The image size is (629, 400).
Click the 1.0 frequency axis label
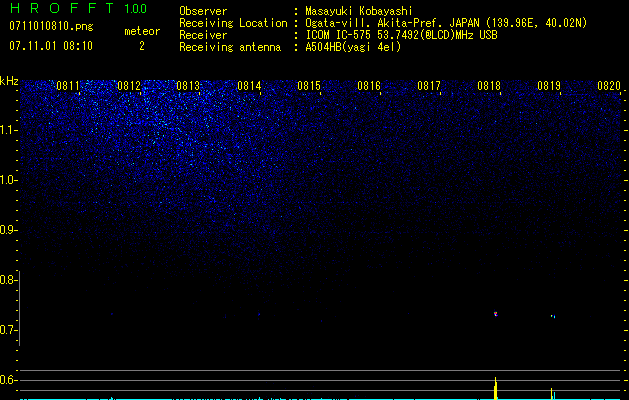(x=8, y=180)
